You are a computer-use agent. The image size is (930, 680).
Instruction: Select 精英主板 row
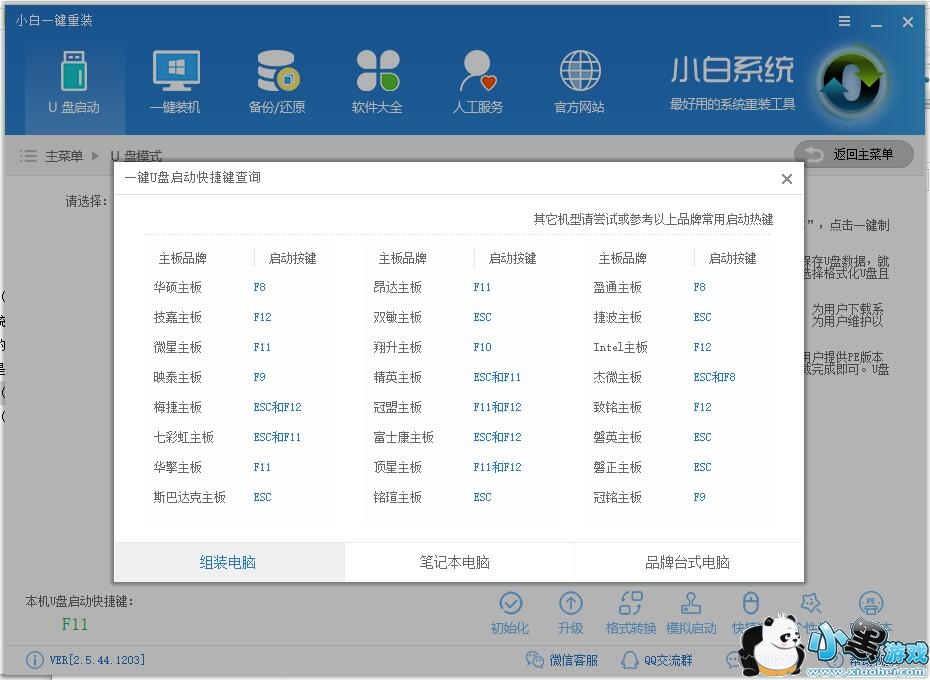click(x=458, y=377)
